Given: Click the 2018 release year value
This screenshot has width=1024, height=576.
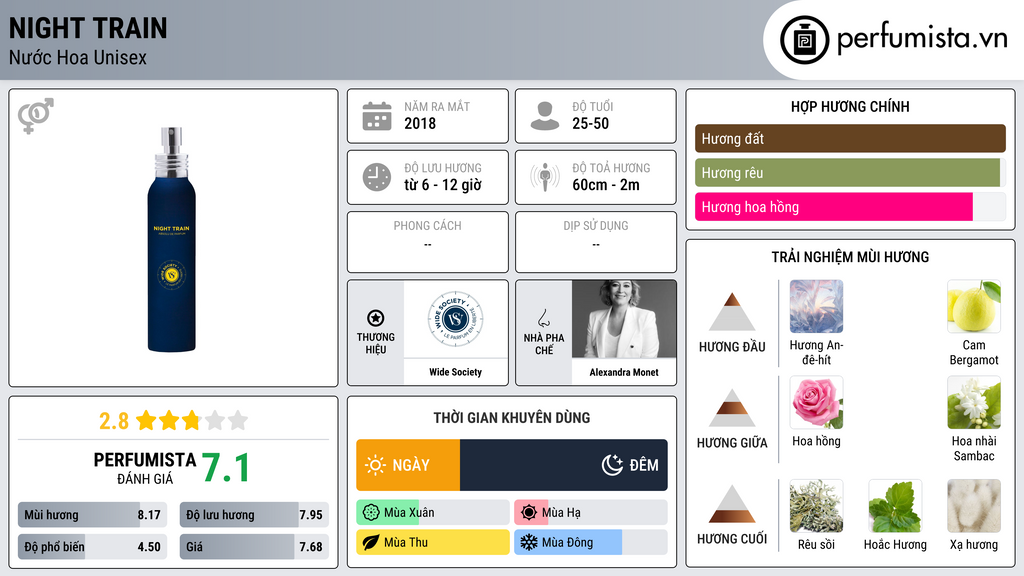Looking at the screenshot, I should pyautogui.click(x=420, y=123).
